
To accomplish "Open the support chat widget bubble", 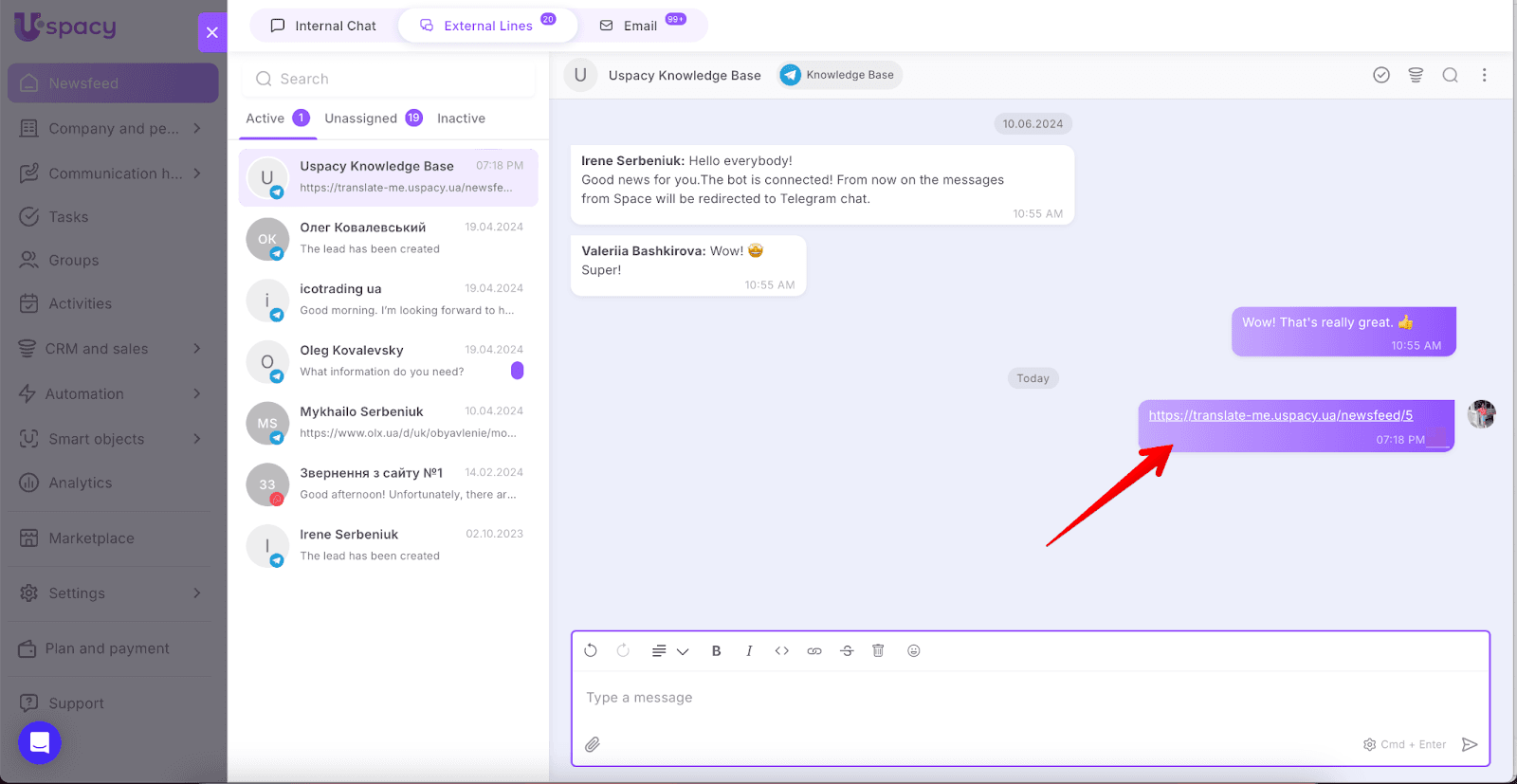I will click(x=40, y=742).
